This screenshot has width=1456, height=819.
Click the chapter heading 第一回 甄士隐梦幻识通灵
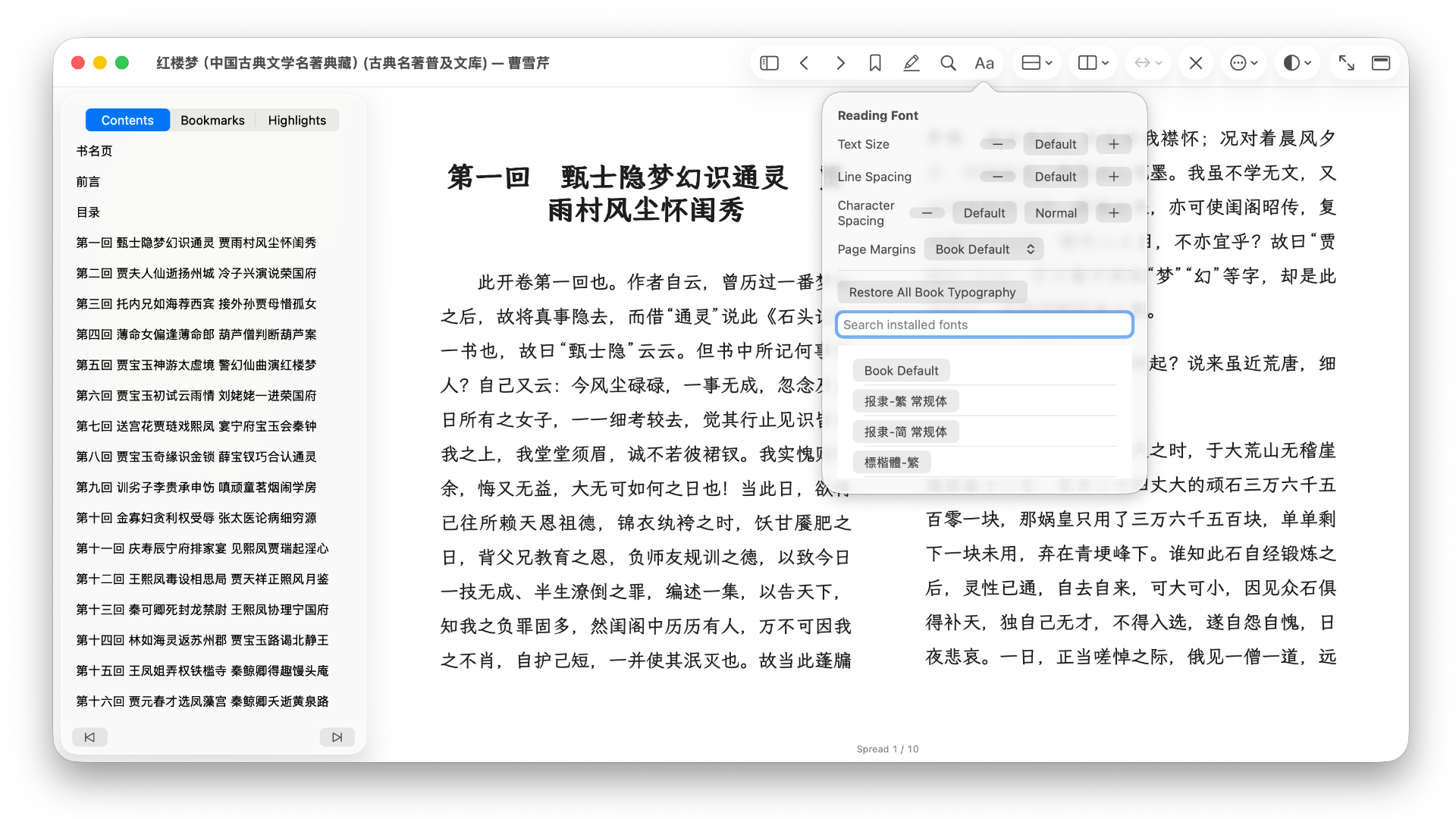(x=617, y=177)
